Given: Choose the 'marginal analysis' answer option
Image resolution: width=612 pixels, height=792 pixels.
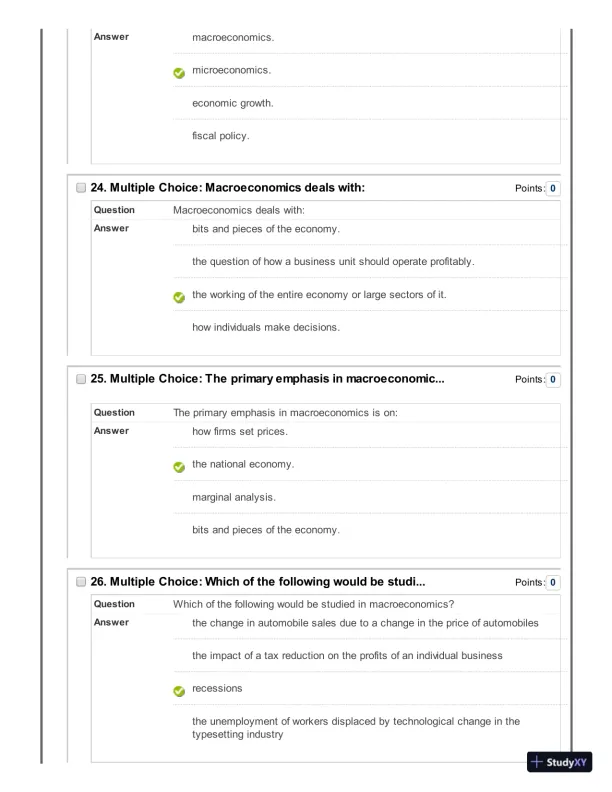Looking at the screenshot, I should [235, 497].
